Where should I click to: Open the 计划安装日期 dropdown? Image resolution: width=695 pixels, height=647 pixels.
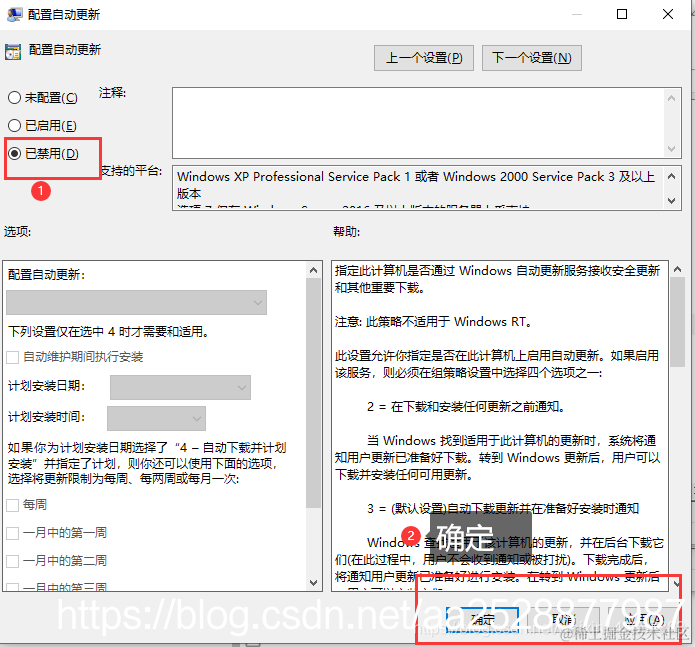(x=180, y=387)
